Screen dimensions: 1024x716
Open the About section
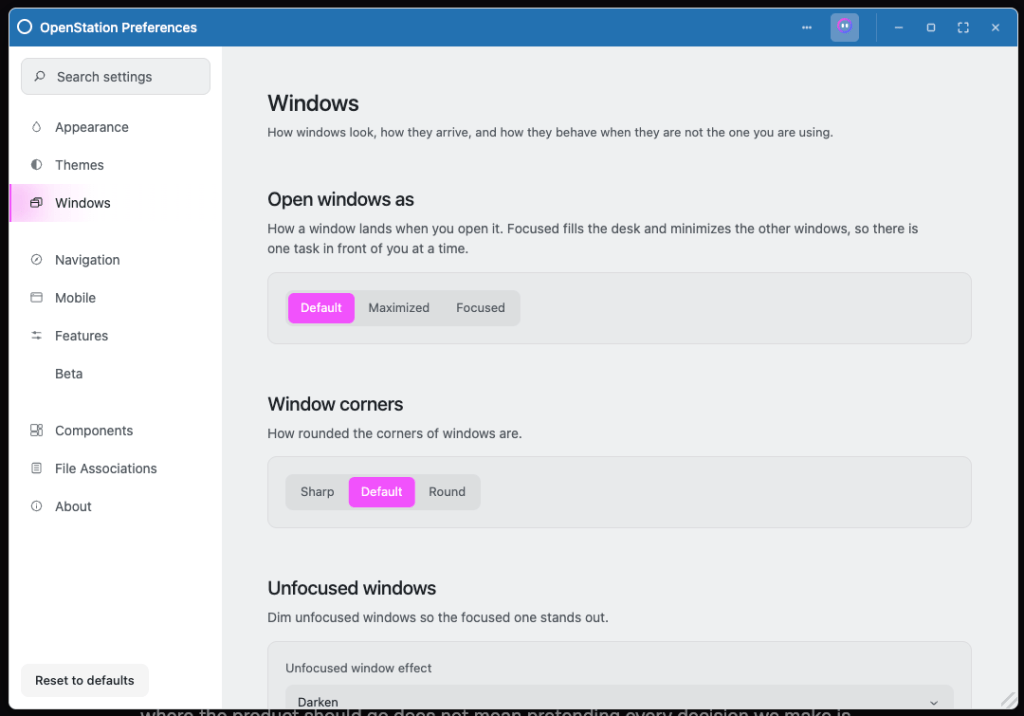[x=116, y=506]
